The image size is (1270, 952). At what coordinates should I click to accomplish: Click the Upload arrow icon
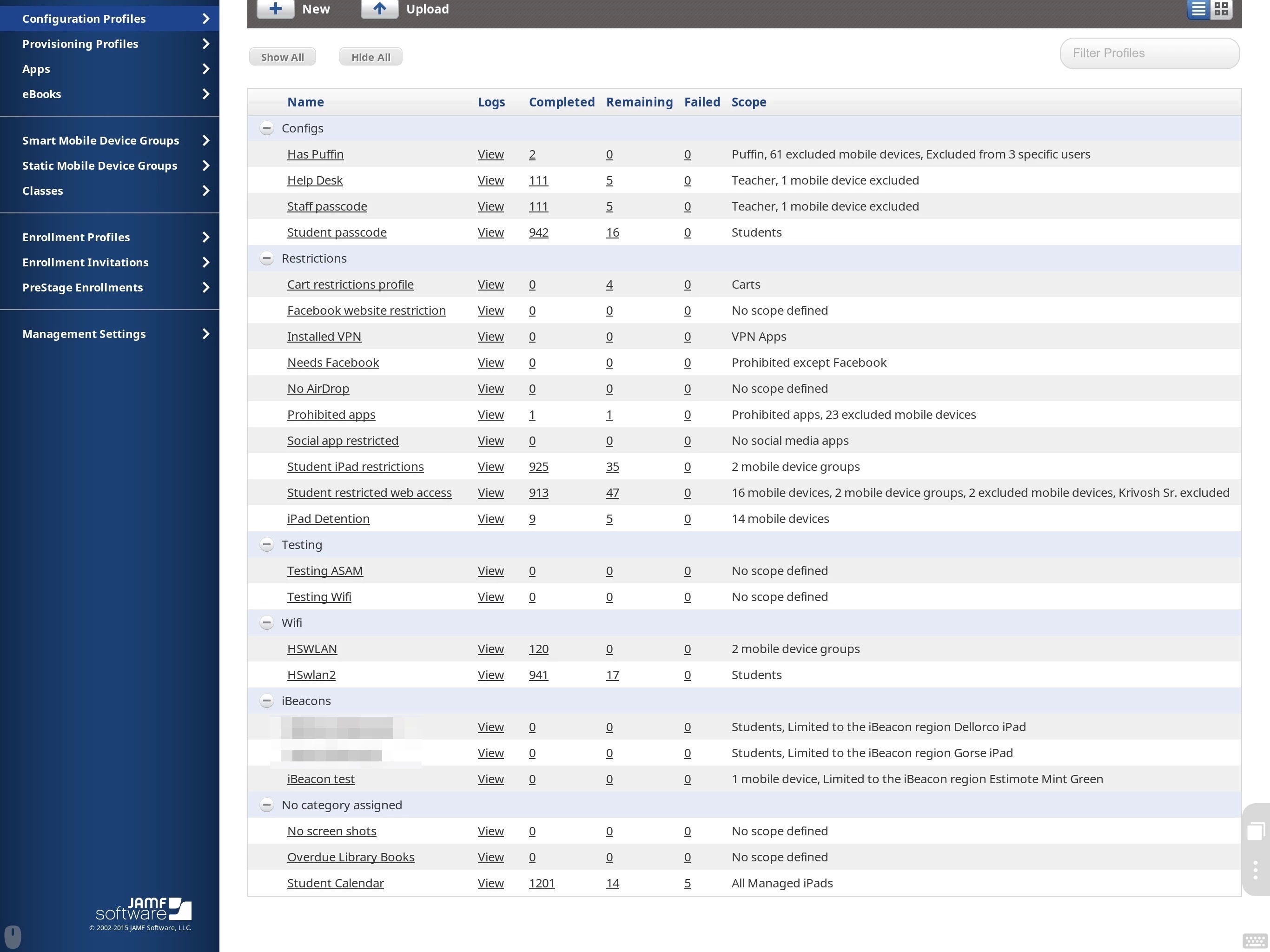pos(379,9)
